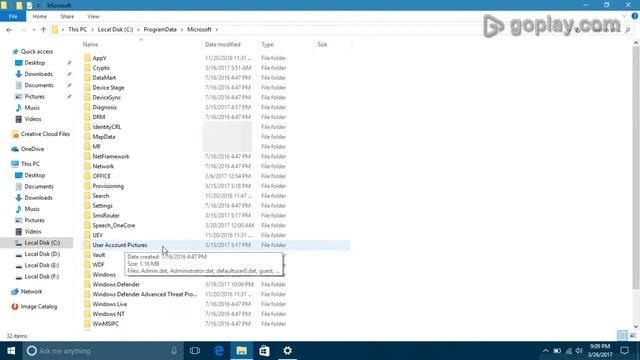Select the Speech_OneCore folder icon
Viewport: 640px width, 360px height.
click(x=87, y=225)
